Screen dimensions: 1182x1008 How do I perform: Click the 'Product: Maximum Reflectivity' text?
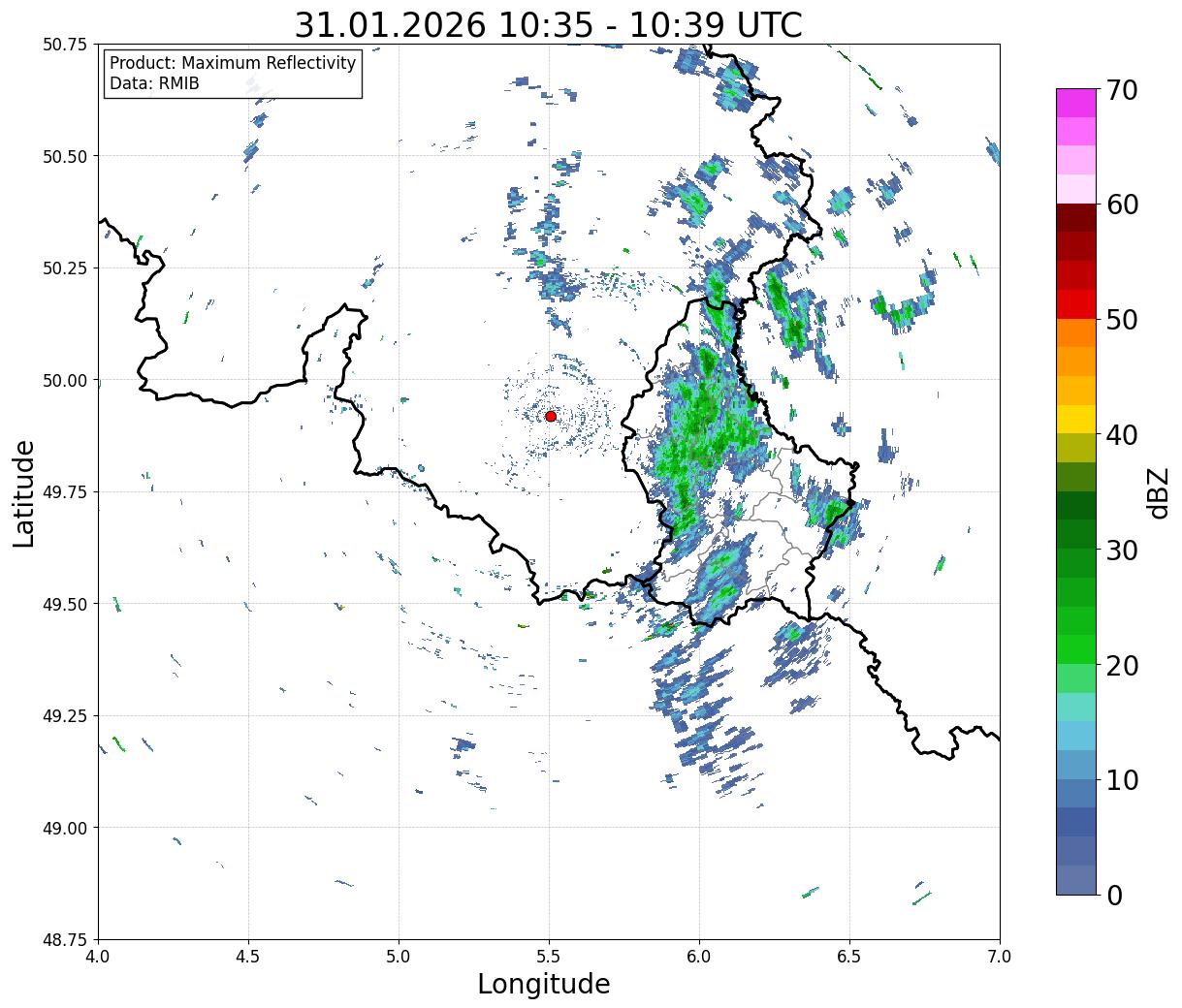(x=233, y=63)
